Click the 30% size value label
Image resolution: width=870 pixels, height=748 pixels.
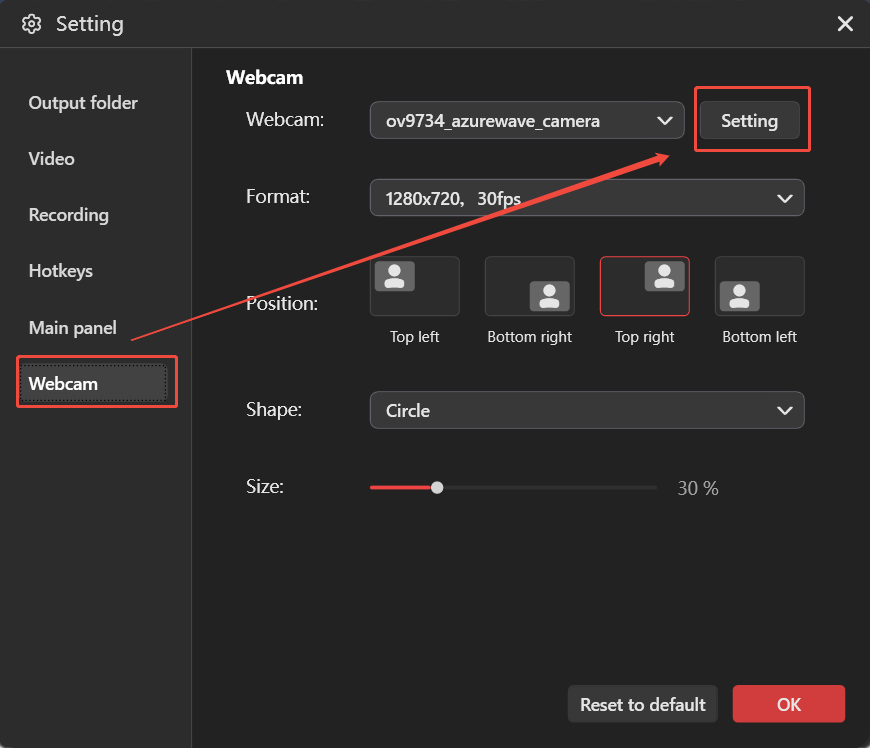tap(697, 487)
